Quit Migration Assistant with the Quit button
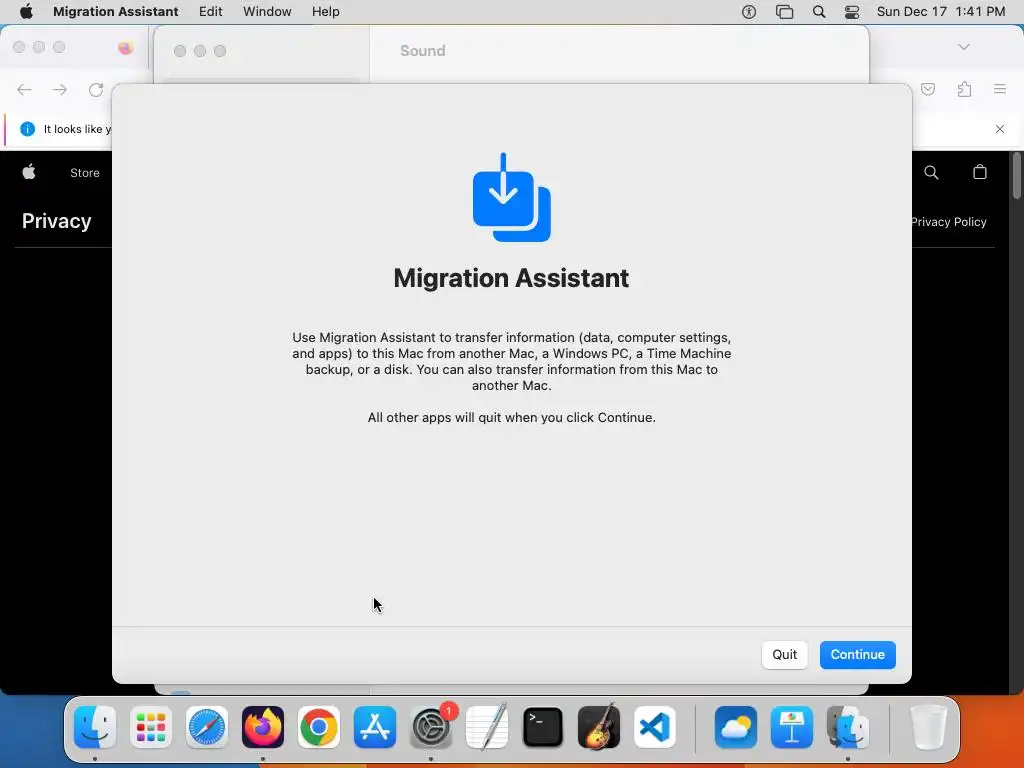The height and width of the screenshot is (768, 1024). (x=784, y=654)
